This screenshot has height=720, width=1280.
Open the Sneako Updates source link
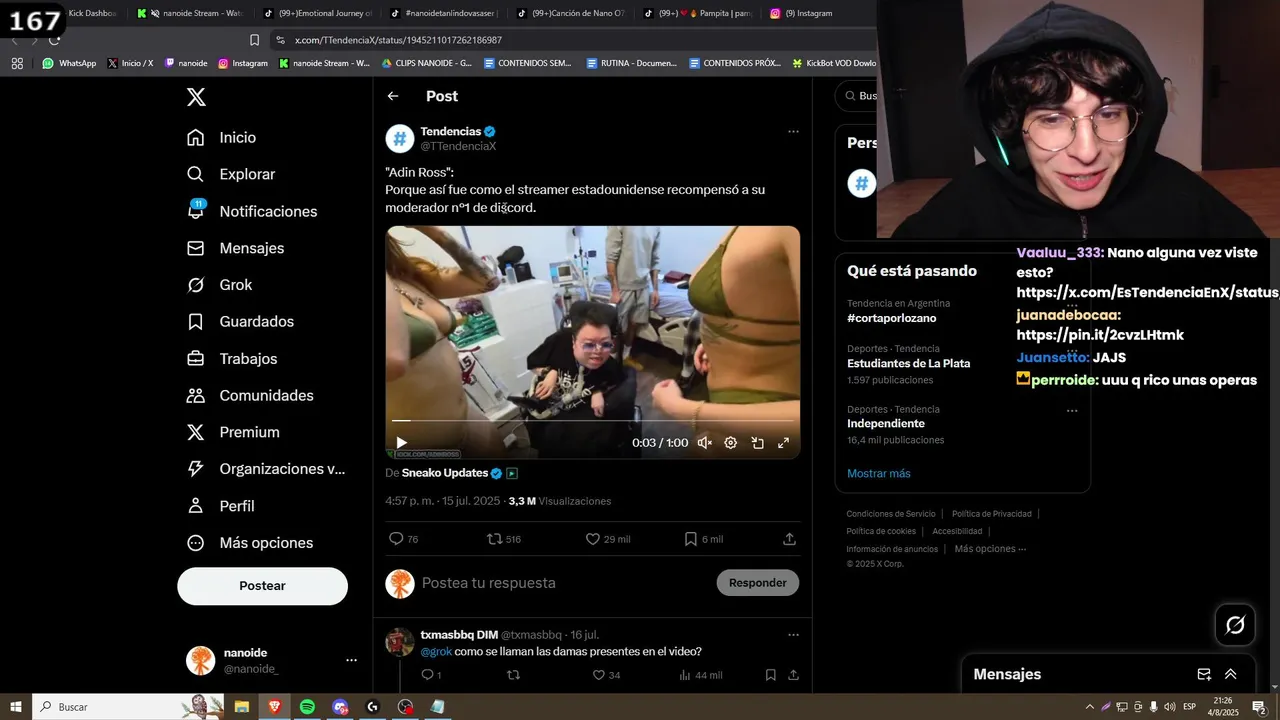click(445, 473)
